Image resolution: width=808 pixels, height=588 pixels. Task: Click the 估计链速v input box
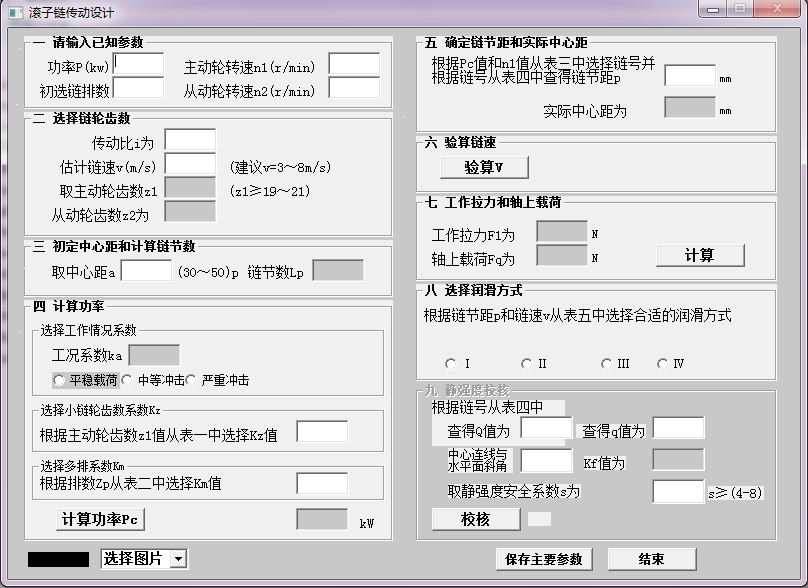pos(189,164)
